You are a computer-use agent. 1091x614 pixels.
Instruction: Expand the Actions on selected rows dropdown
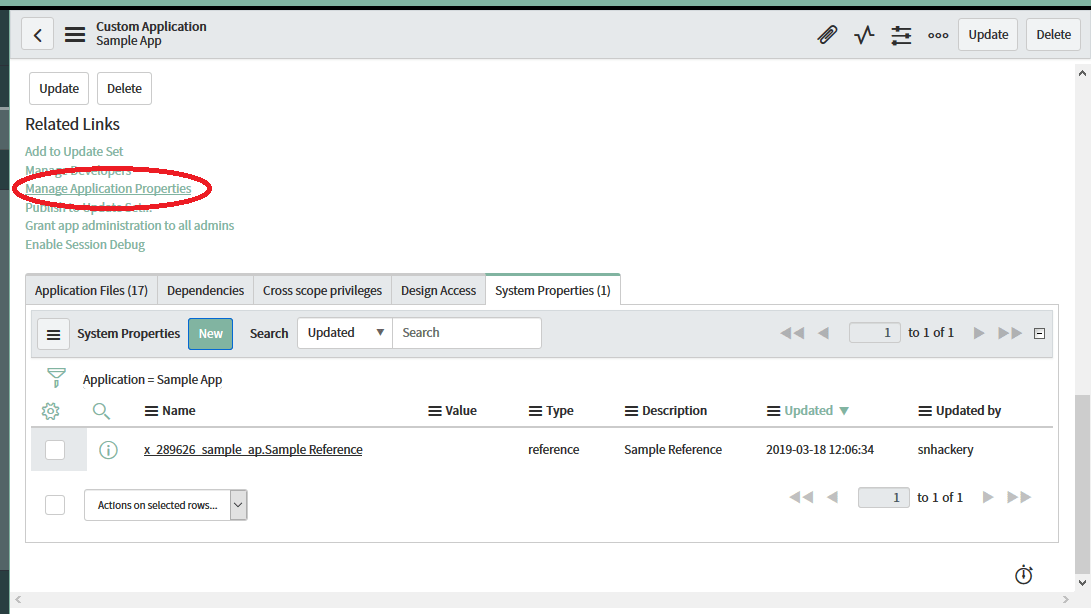pos(238,504)
